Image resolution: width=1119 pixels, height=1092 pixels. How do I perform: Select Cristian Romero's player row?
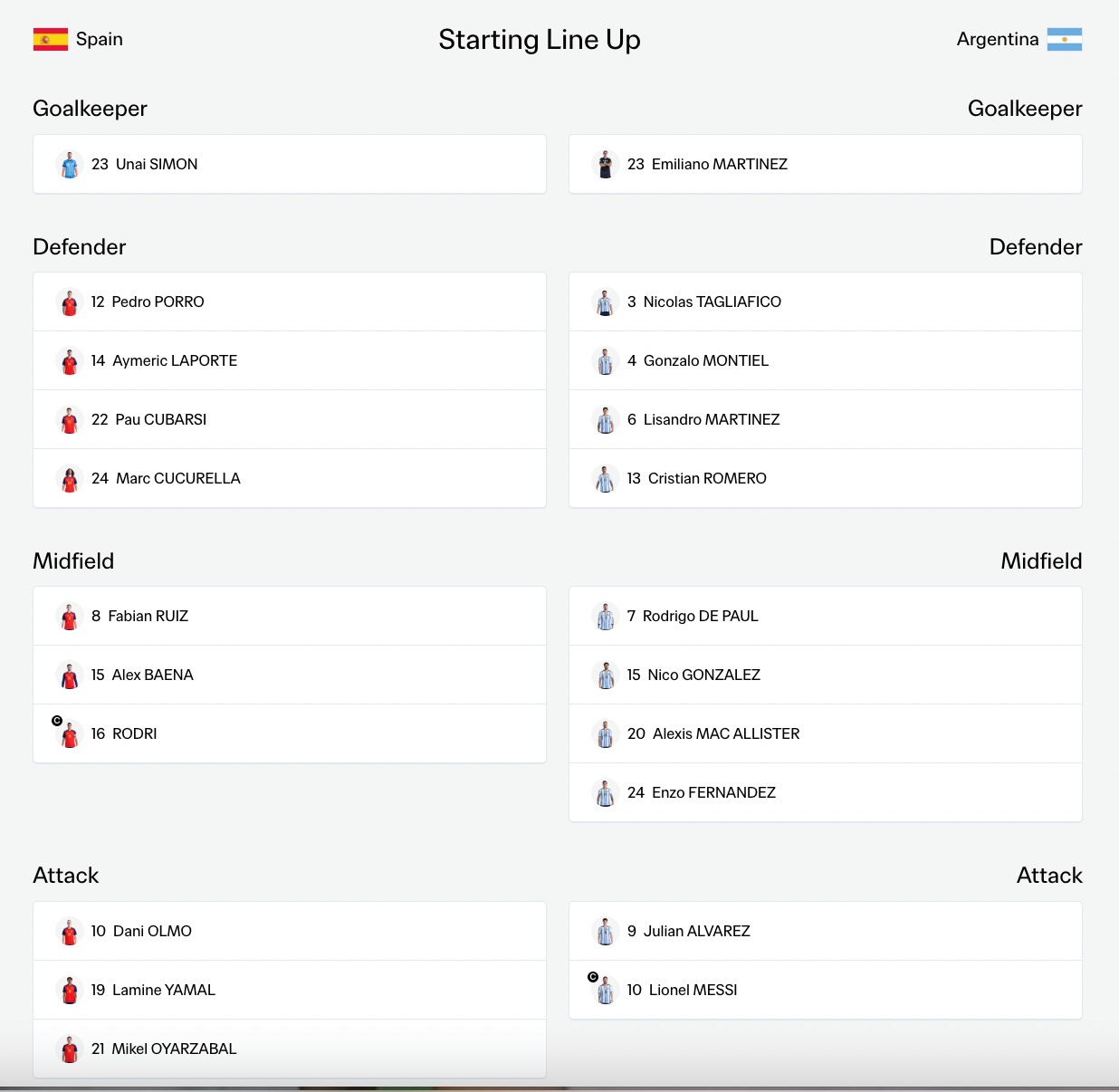click(x=826, y=478)
